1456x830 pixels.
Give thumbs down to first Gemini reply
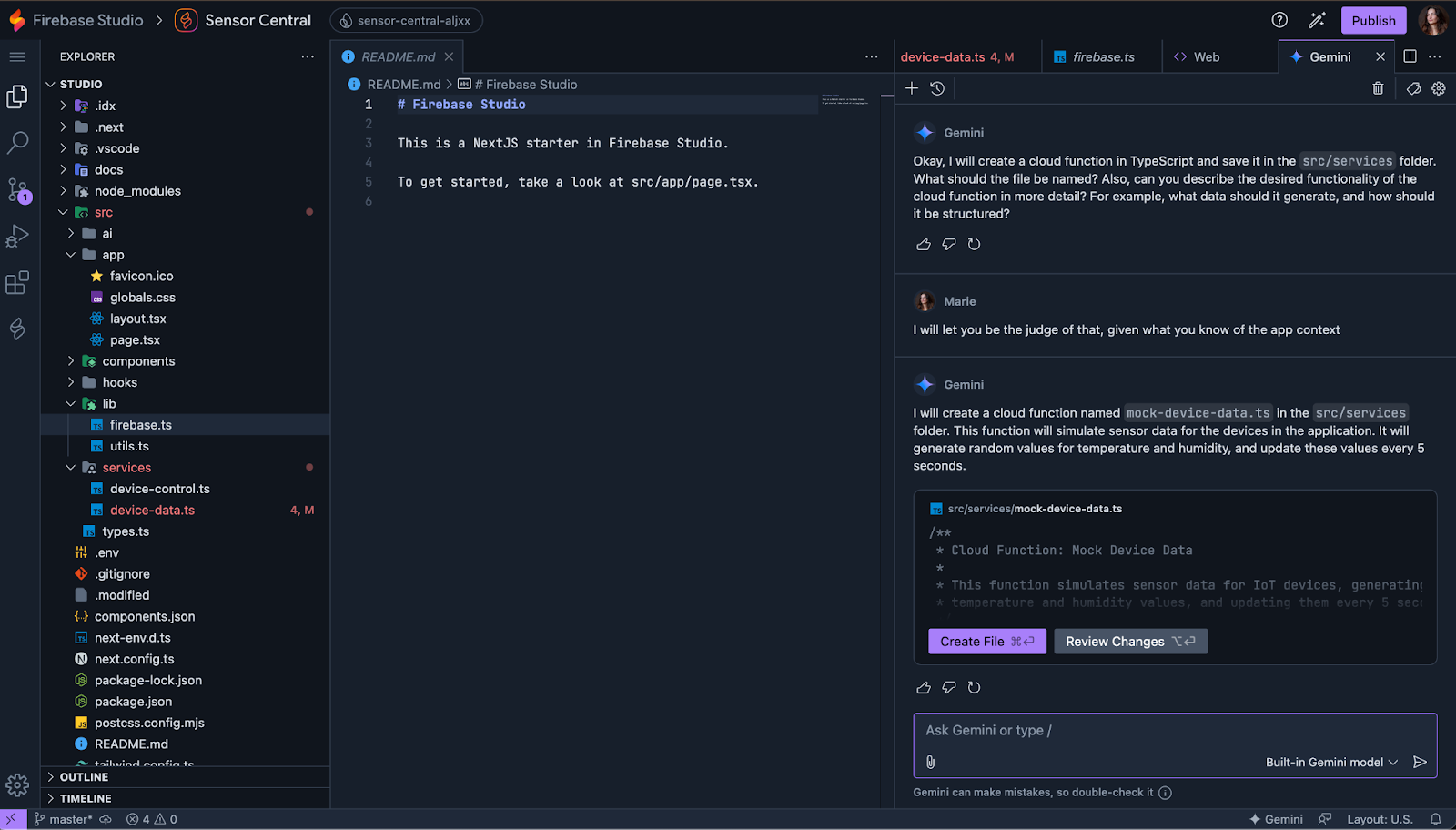click(949, 244)
